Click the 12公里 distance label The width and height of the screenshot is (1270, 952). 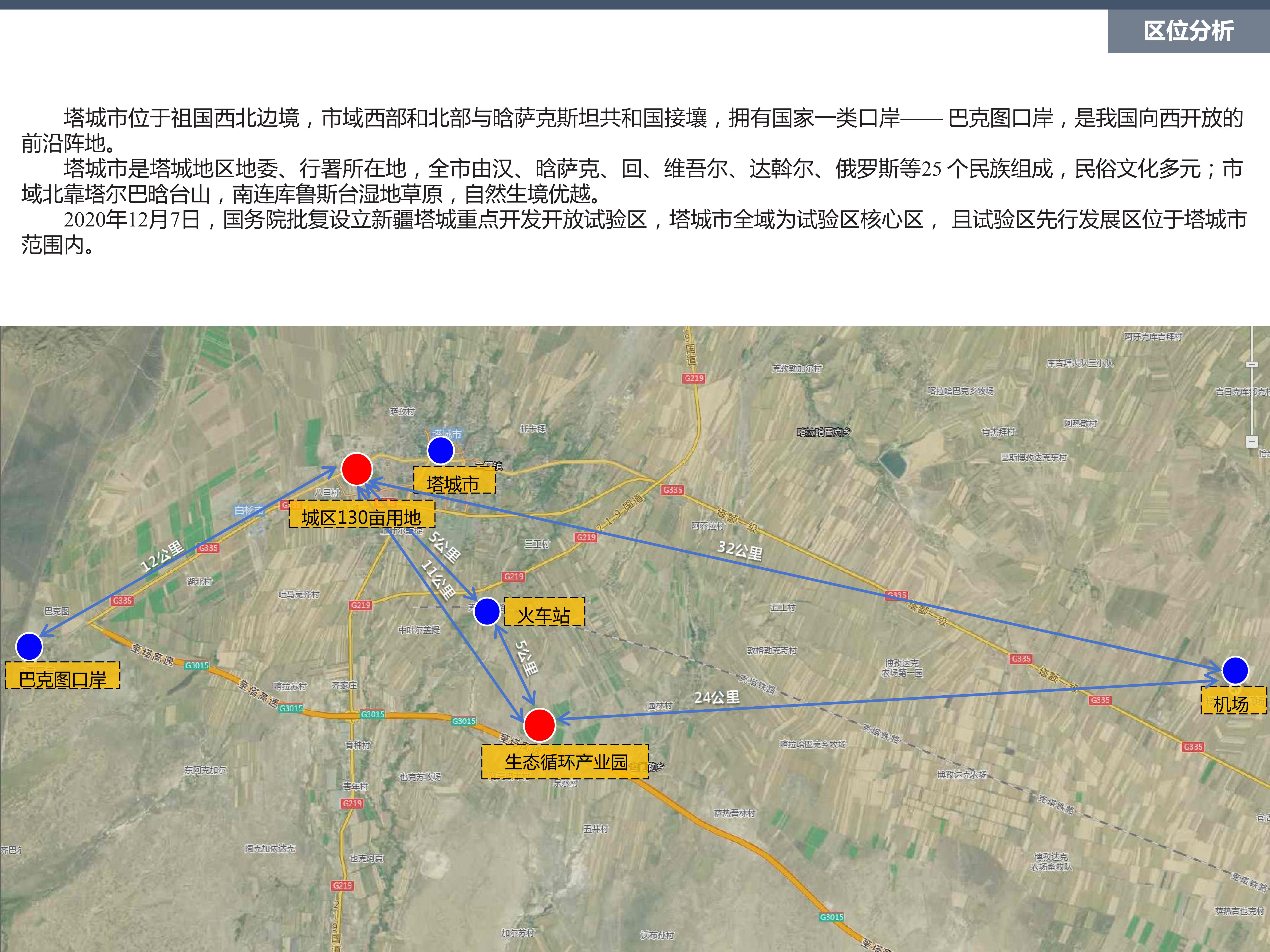(x=163, y=556)
